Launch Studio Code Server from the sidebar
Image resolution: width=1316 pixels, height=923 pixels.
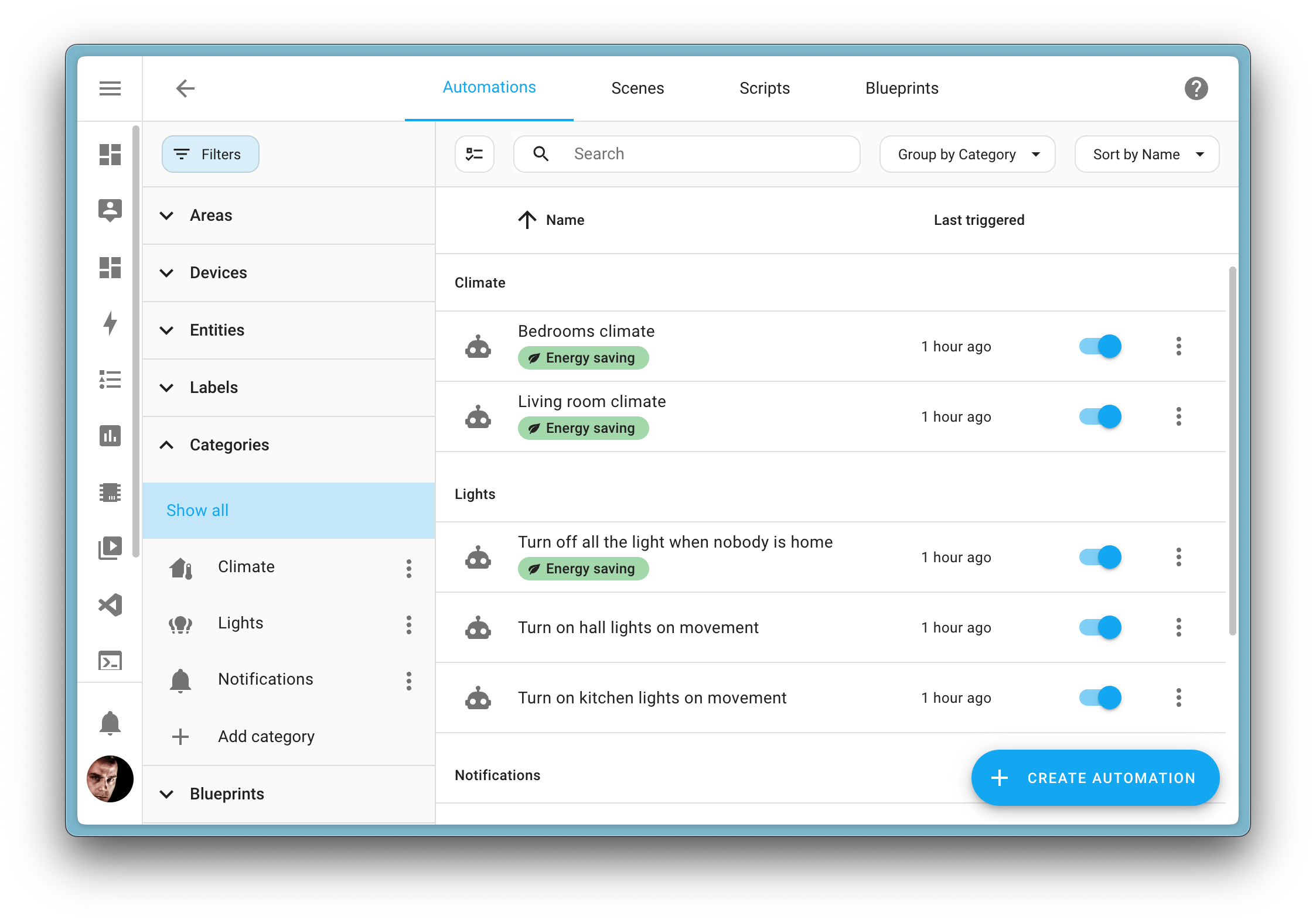110,604
